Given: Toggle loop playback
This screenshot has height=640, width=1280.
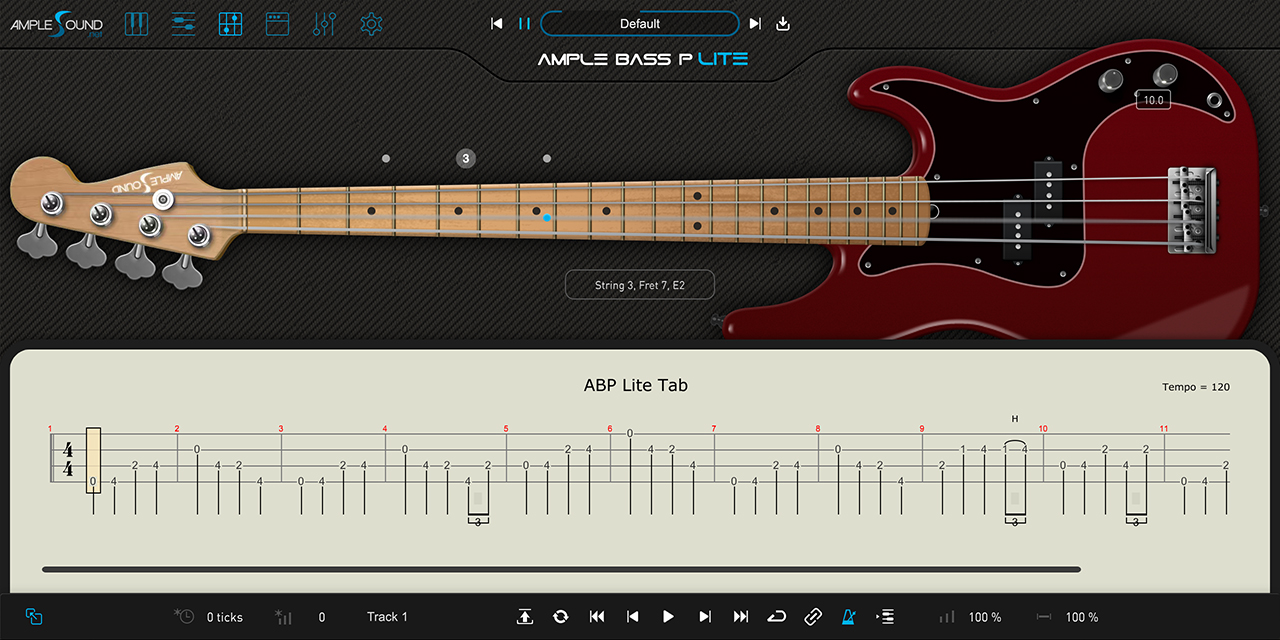Looking at the screenshot, I should click(x=777, y=617).
